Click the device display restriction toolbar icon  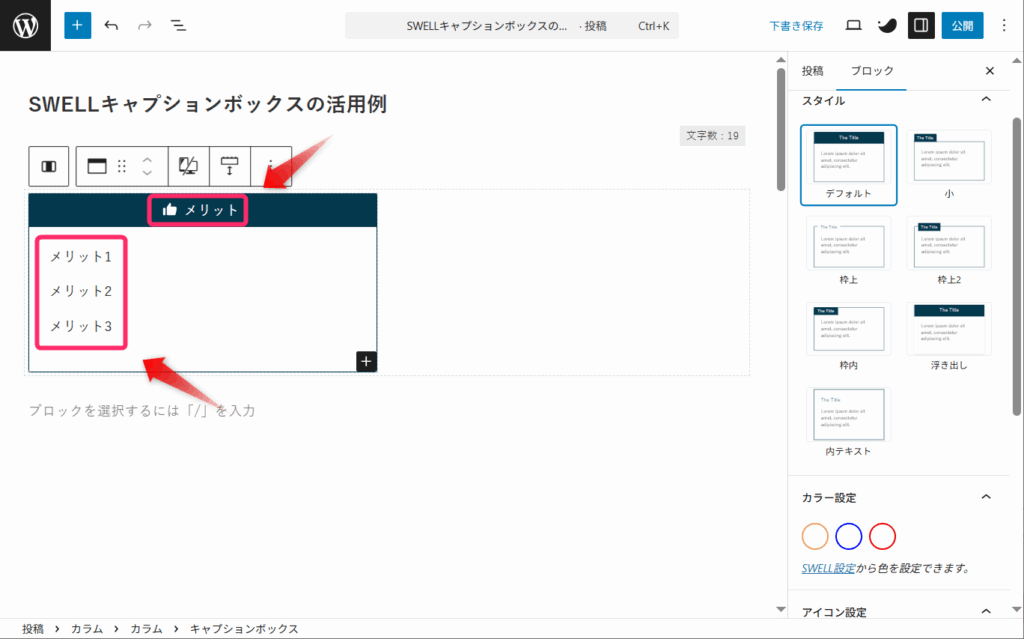189,167
